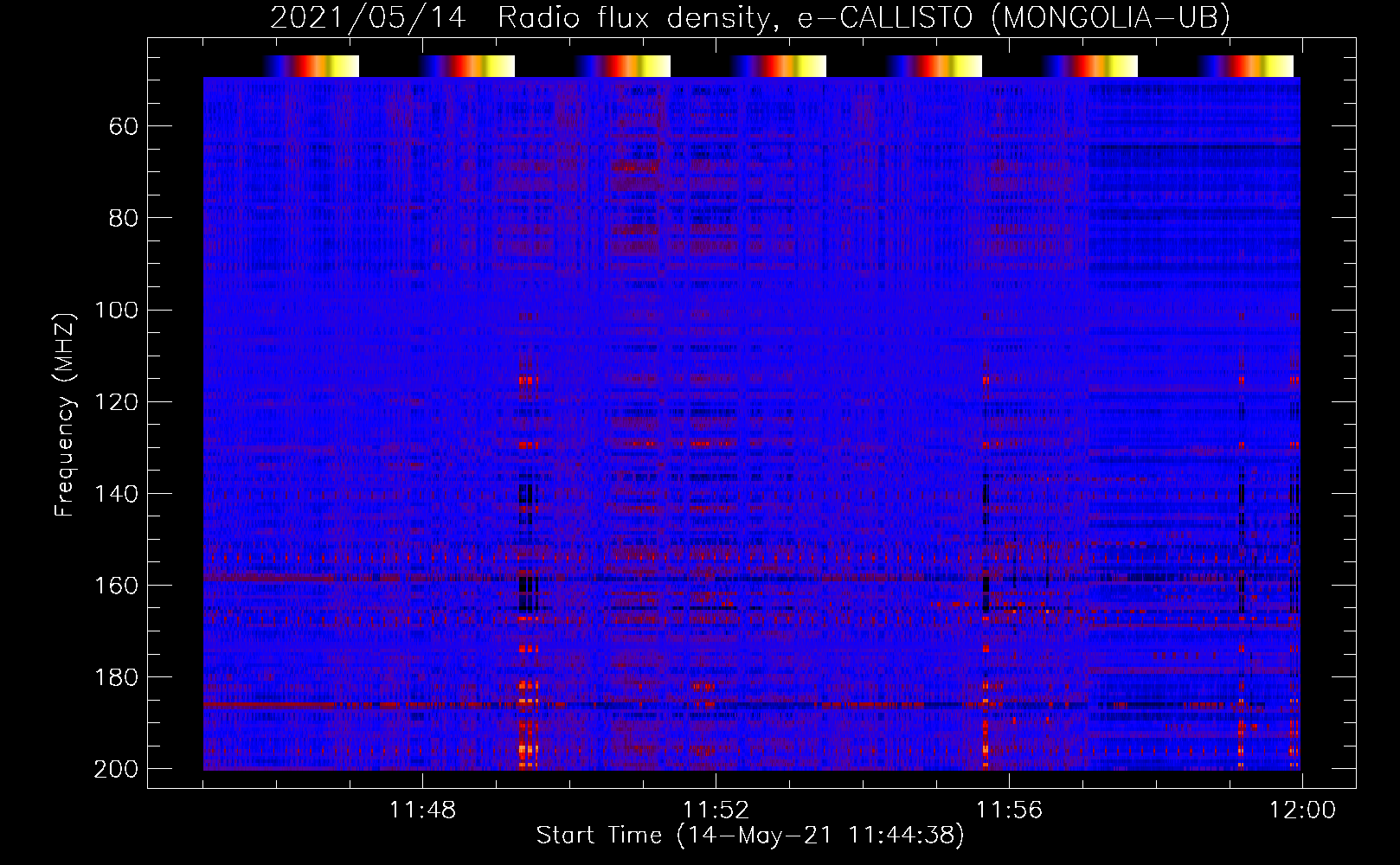The image size is (1400, 865).
Task: Click the 100 frequency tick label
Action: point(116,310)
